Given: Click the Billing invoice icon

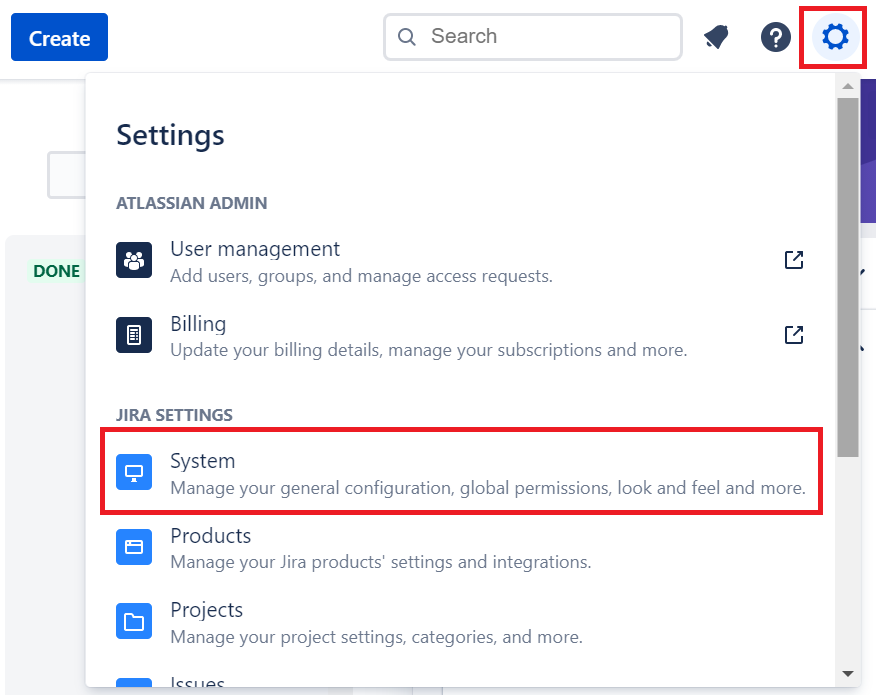Looking at the screenshot, I should point(134,334).
